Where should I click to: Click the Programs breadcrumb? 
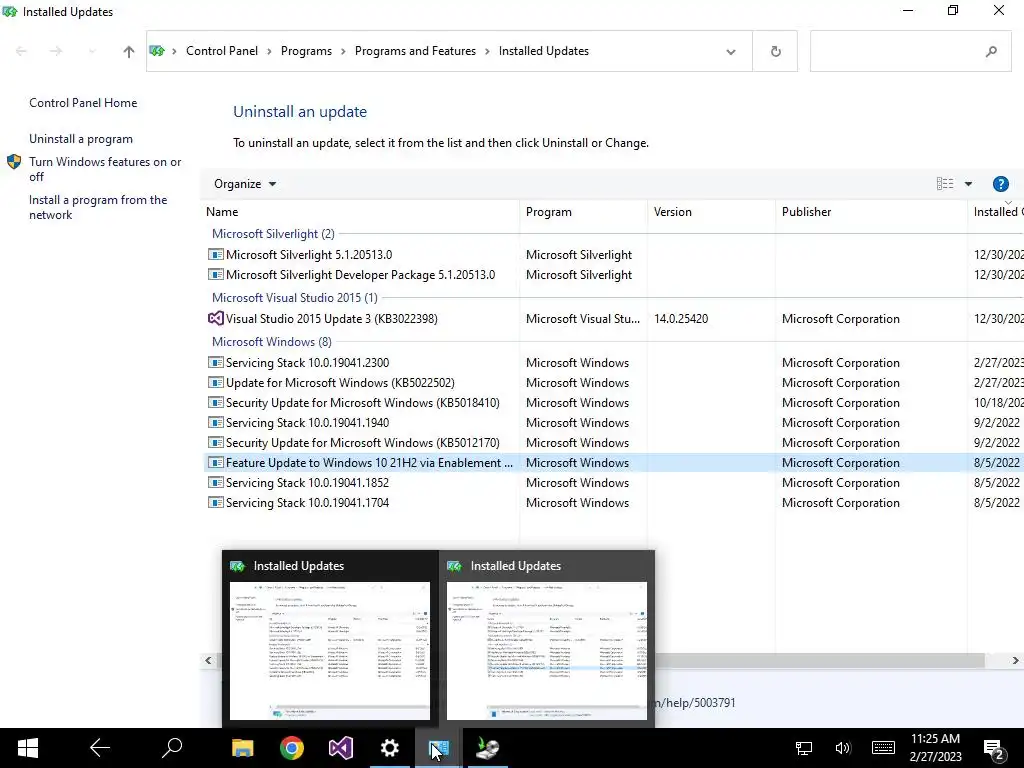click(306, 51)
